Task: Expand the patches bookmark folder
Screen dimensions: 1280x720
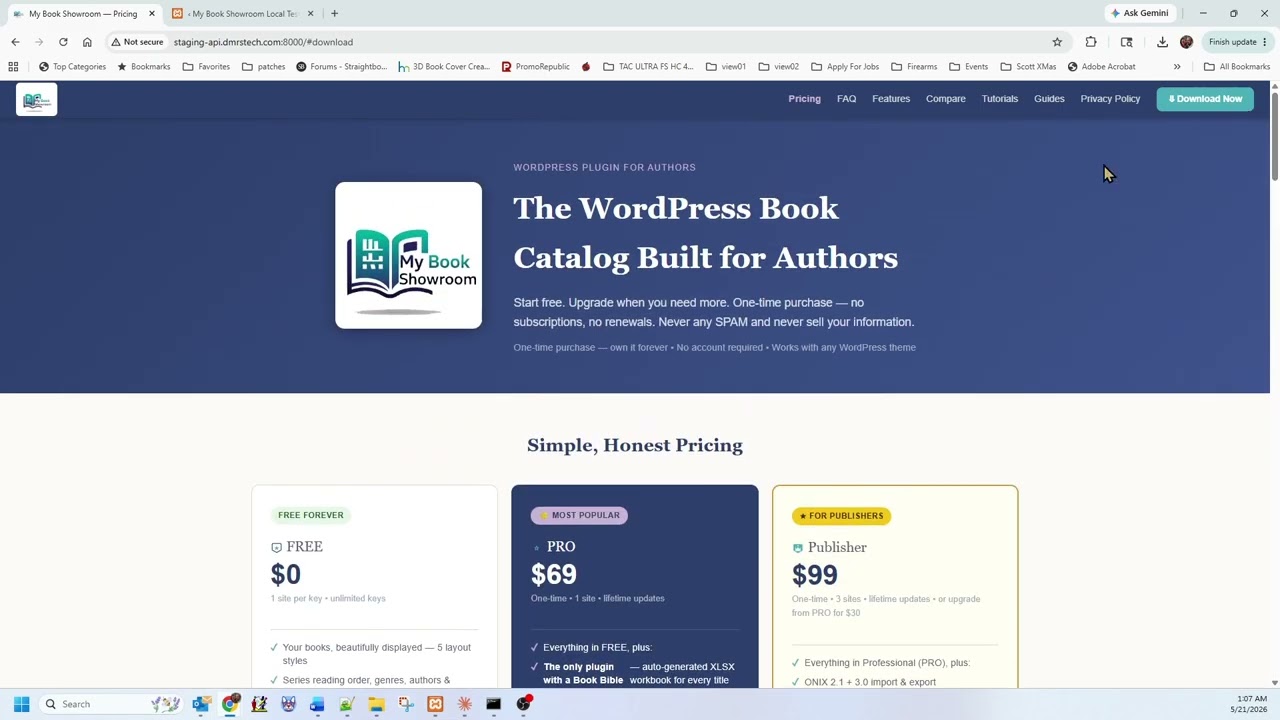Action: click(263, 67)
